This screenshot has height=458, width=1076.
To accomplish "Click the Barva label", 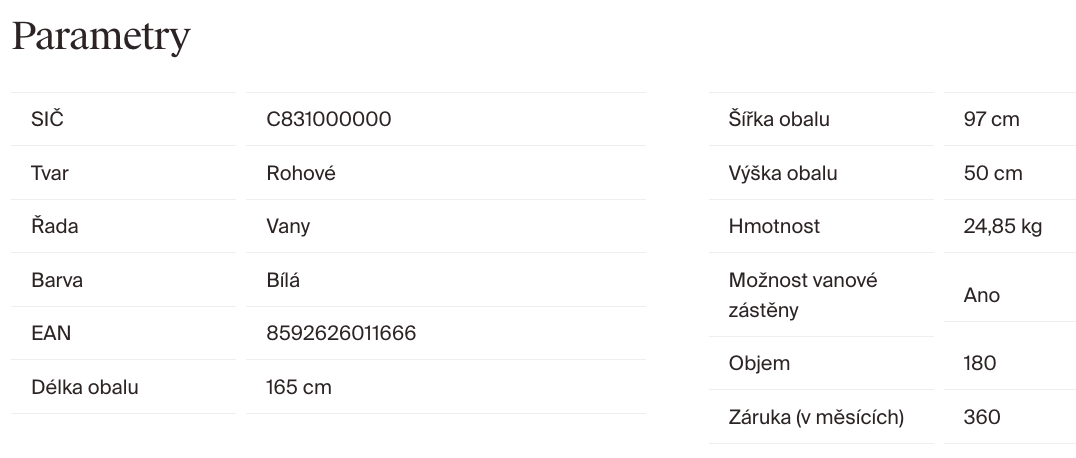I will pos(57,280).
